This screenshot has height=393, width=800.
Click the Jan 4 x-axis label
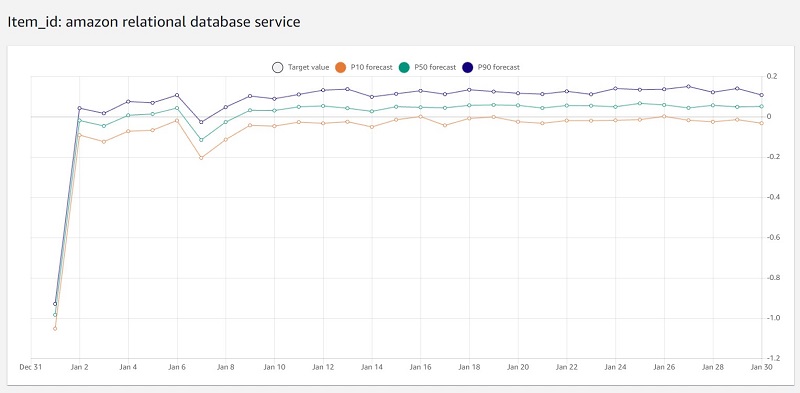[128, 367]
